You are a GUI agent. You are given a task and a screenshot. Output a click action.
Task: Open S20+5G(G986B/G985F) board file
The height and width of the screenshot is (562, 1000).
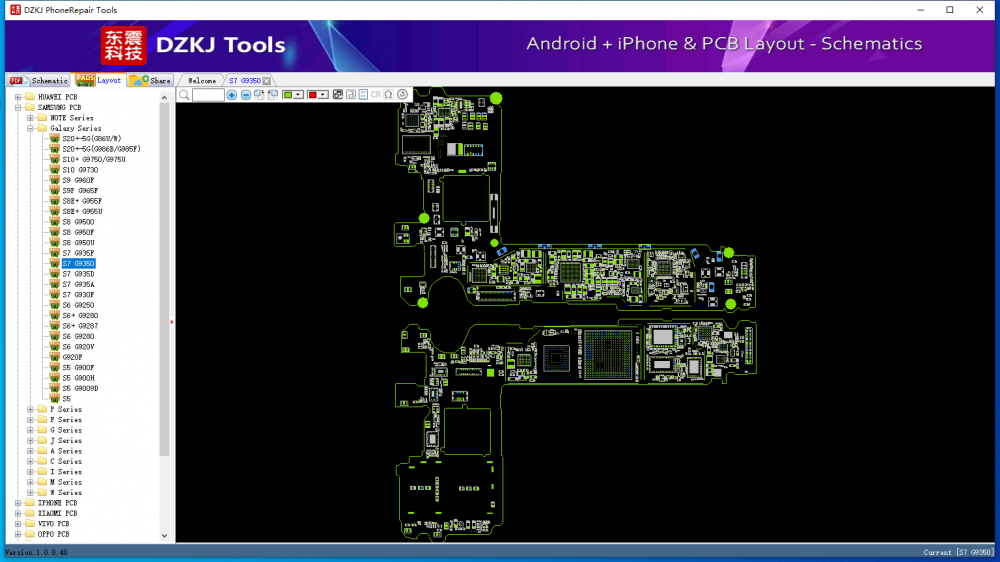pyautogui.click(x=101, y=149)
